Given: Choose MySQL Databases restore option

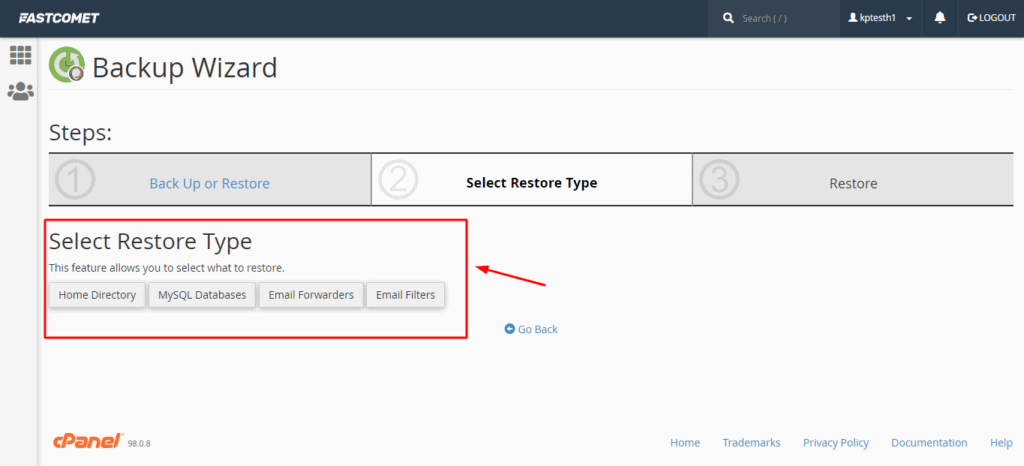Looking at the screenshot, I should click(202, 295).
